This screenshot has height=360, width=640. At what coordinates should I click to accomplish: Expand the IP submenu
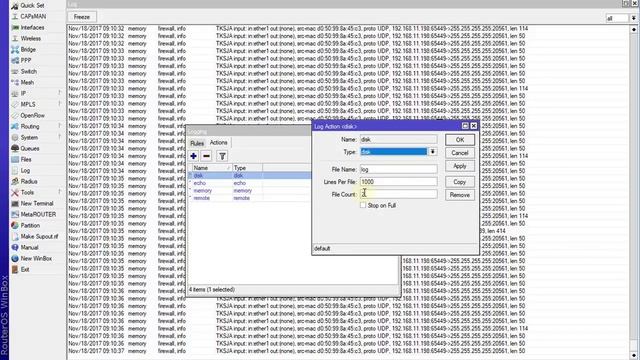tap(60, 93)
